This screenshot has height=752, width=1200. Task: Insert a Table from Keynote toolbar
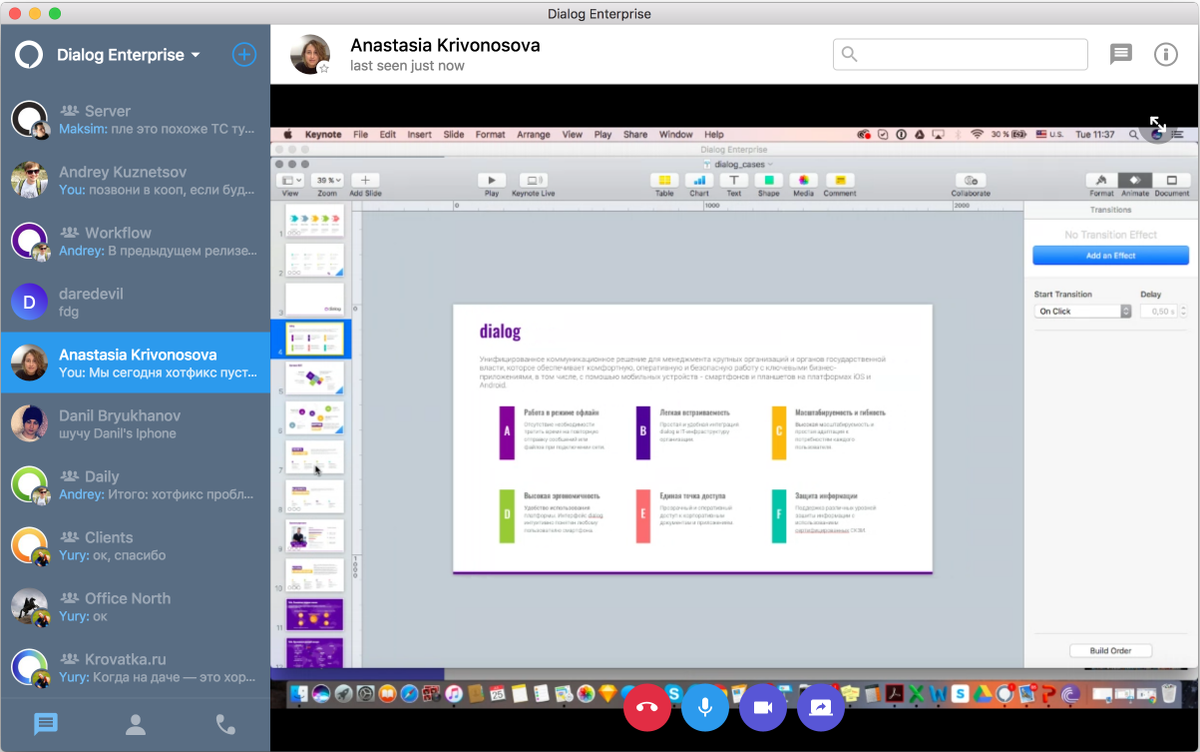click(664, 180)
